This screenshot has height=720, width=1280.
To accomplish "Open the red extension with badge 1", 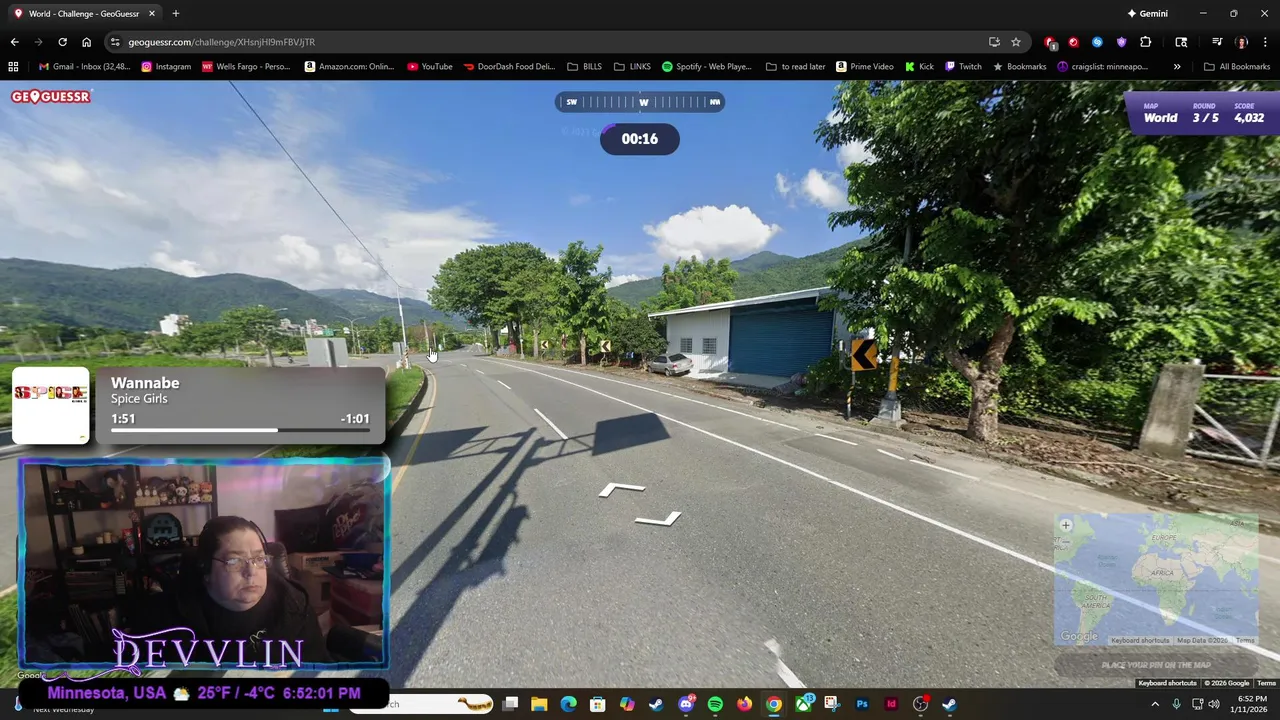I will [x=1050, y=42].
